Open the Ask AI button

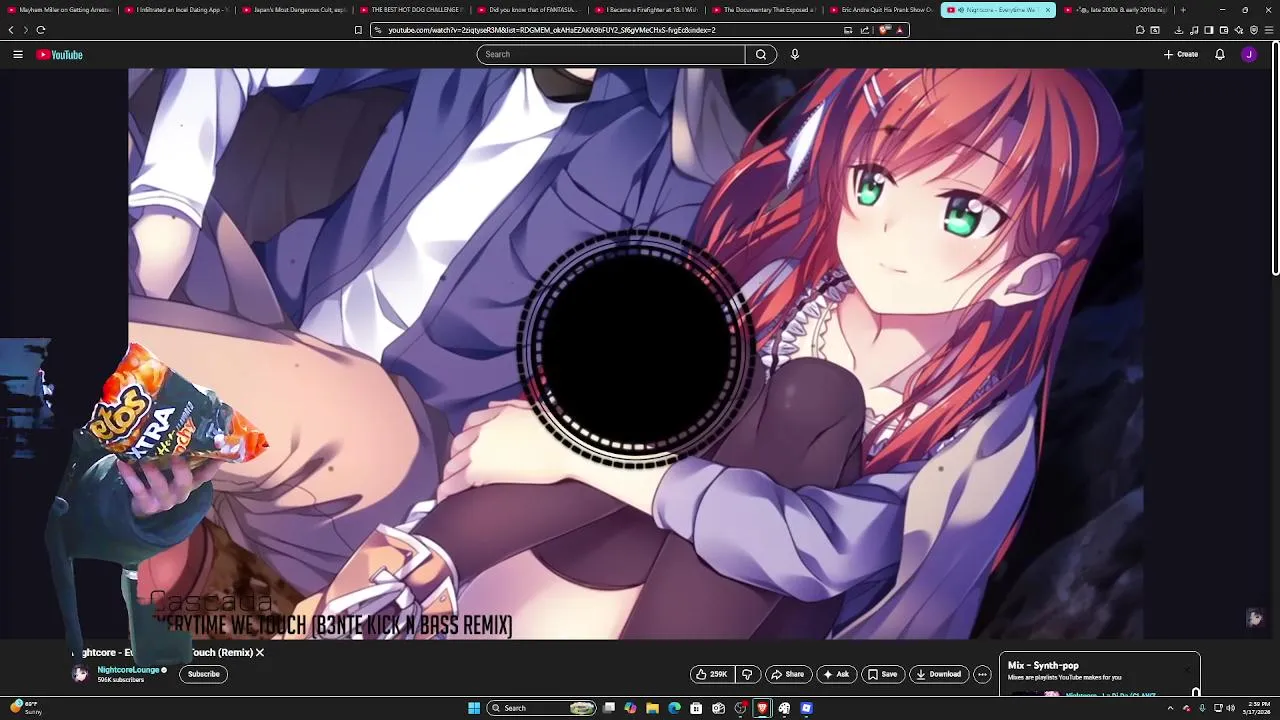[836, 674]
